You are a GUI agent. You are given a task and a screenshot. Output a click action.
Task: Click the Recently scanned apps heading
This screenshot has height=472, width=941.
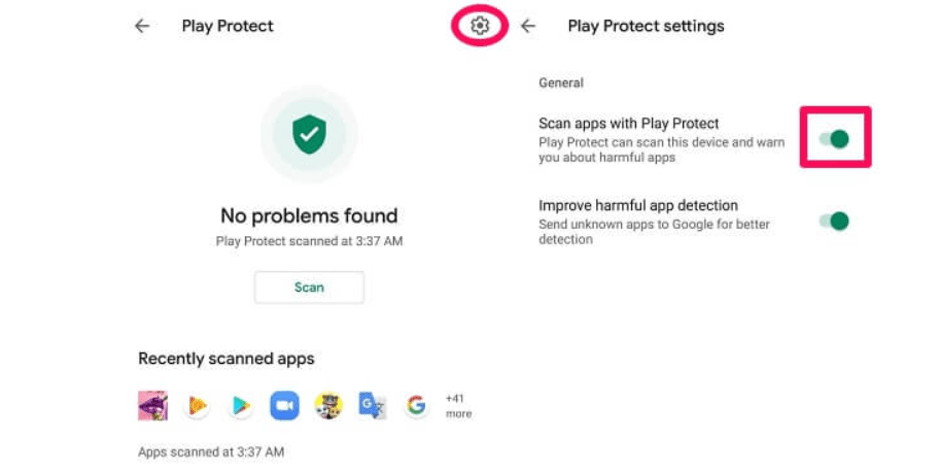coord(226,359)
